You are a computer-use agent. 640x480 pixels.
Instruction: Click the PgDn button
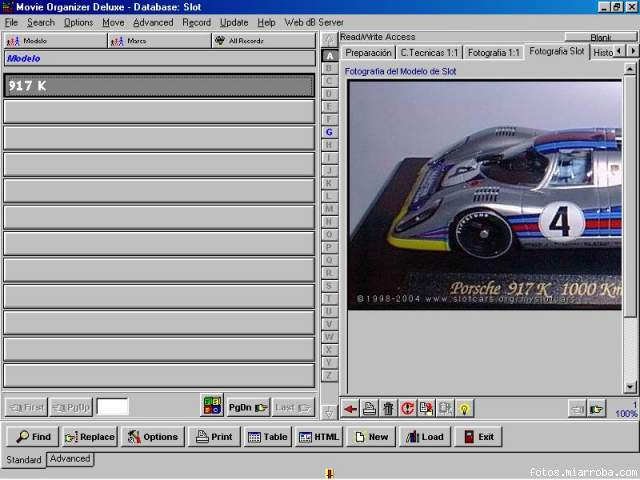pos(248,407)
